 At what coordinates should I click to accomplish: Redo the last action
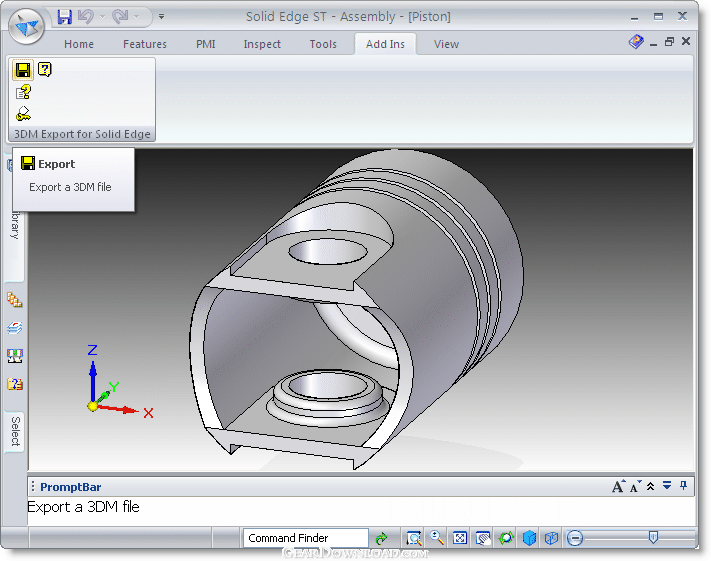pyautogui.click(x=120, y=17)
